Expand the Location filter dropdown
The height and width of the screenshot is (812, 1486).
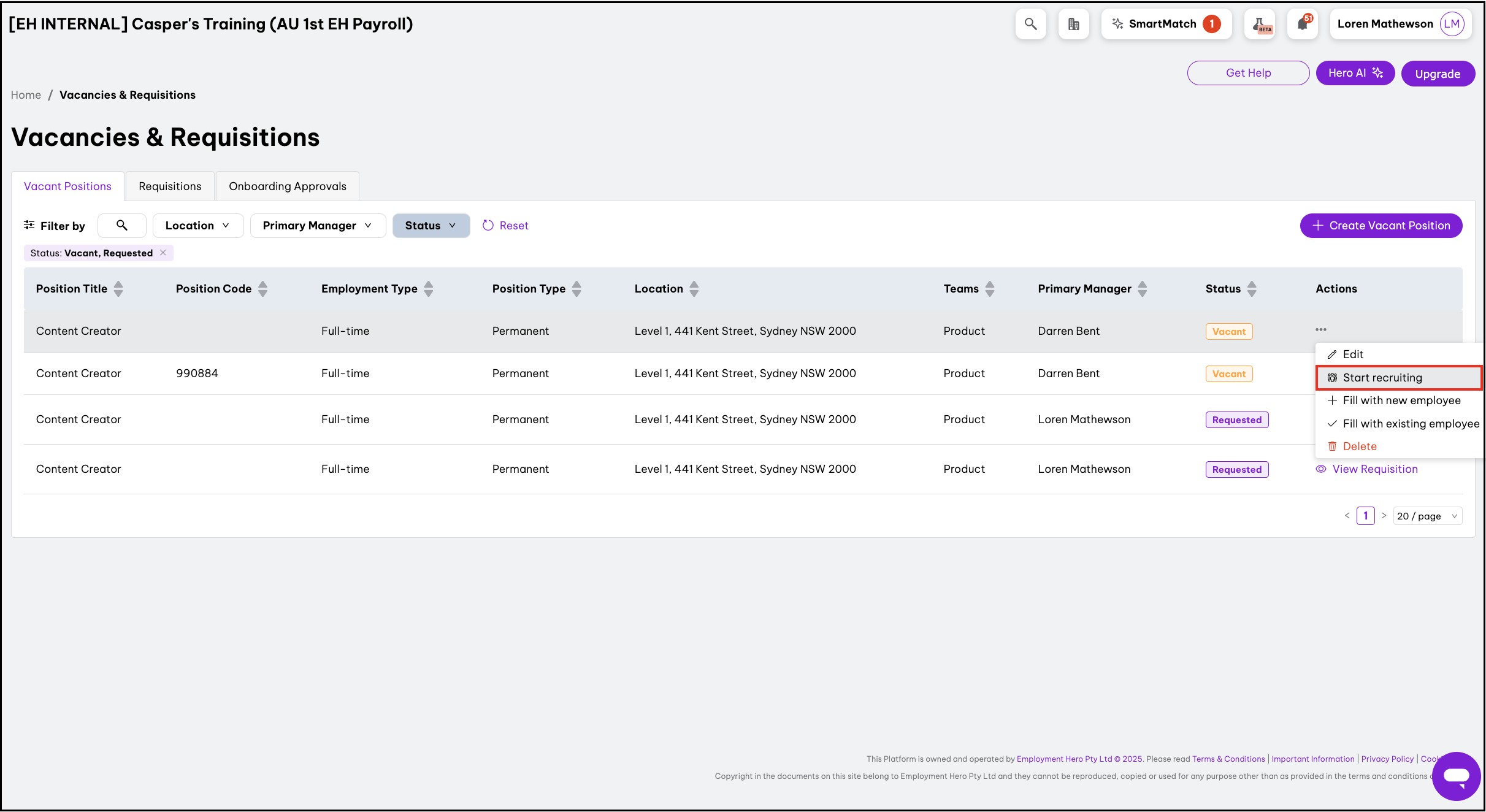tap(197, 225)
